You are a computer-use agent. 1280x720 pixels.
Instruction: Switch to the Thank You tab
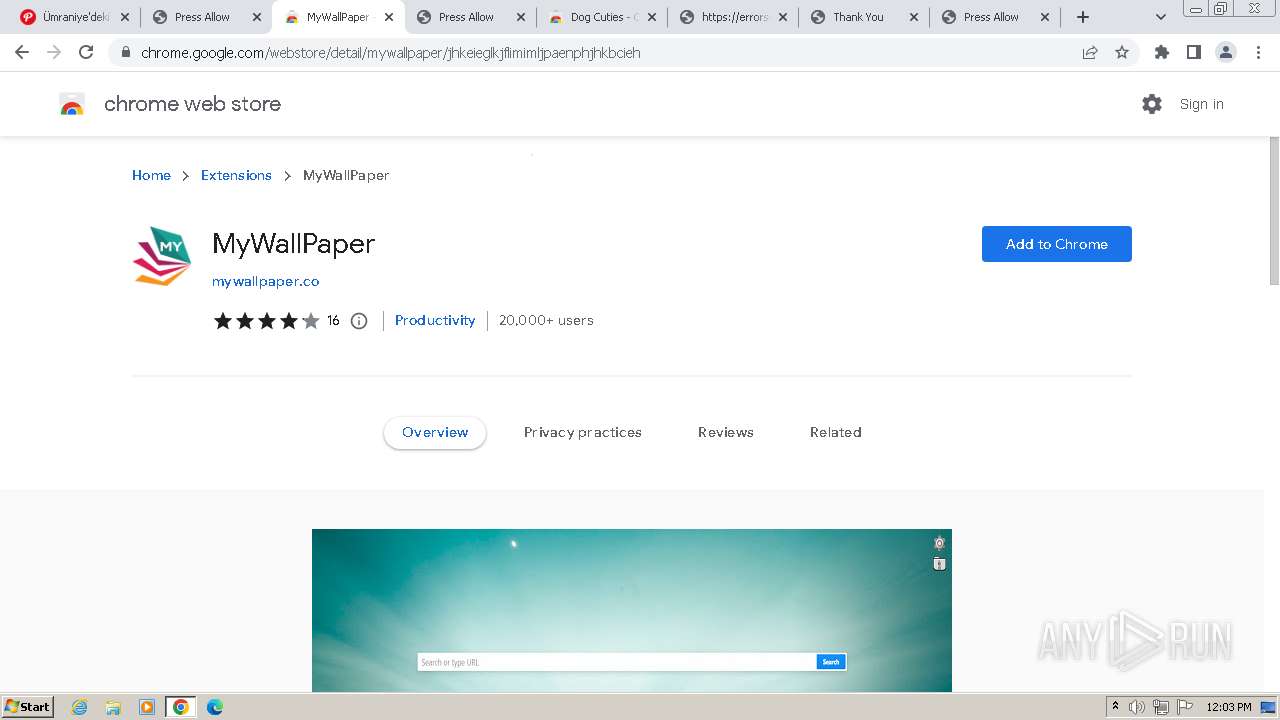click(864, 17)
